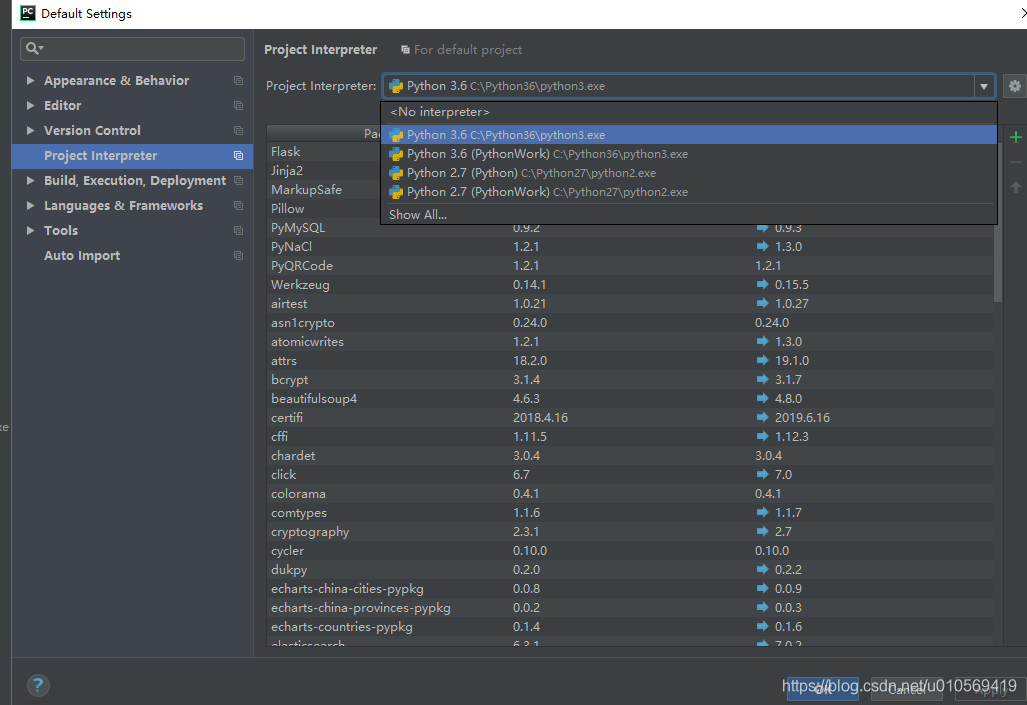The height and width of the screenshot is (705, 1027).
Task: Select the cycler package row
Action: pos(630,550)
